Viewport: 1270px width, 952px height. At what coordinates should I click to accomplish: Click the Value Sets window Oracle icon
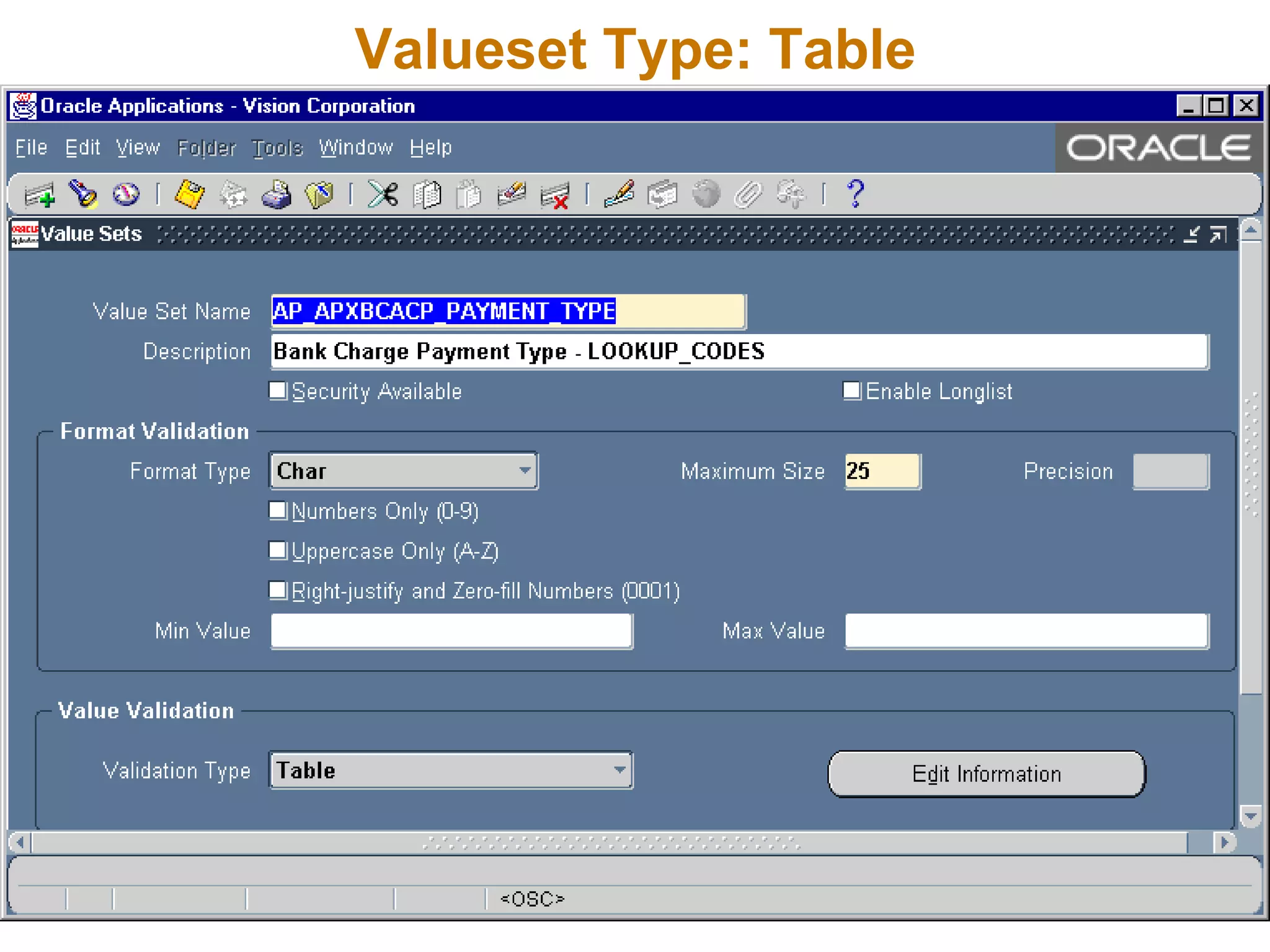click(25, 234)
